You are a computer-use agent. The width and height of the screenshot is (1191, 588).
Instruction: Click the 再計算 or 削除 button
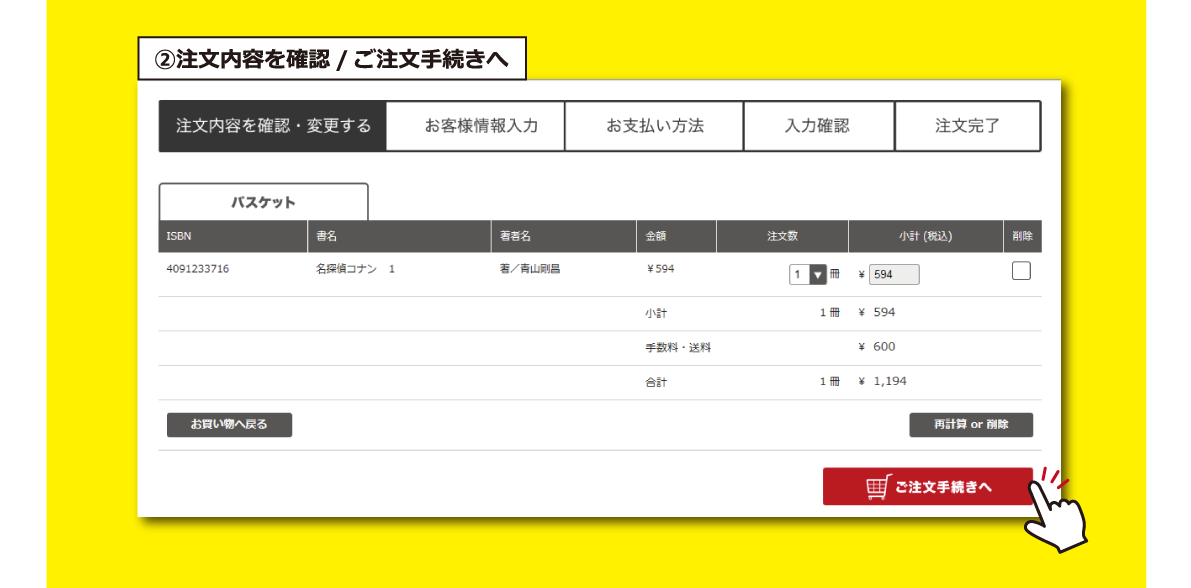click(x=970, y=425)
